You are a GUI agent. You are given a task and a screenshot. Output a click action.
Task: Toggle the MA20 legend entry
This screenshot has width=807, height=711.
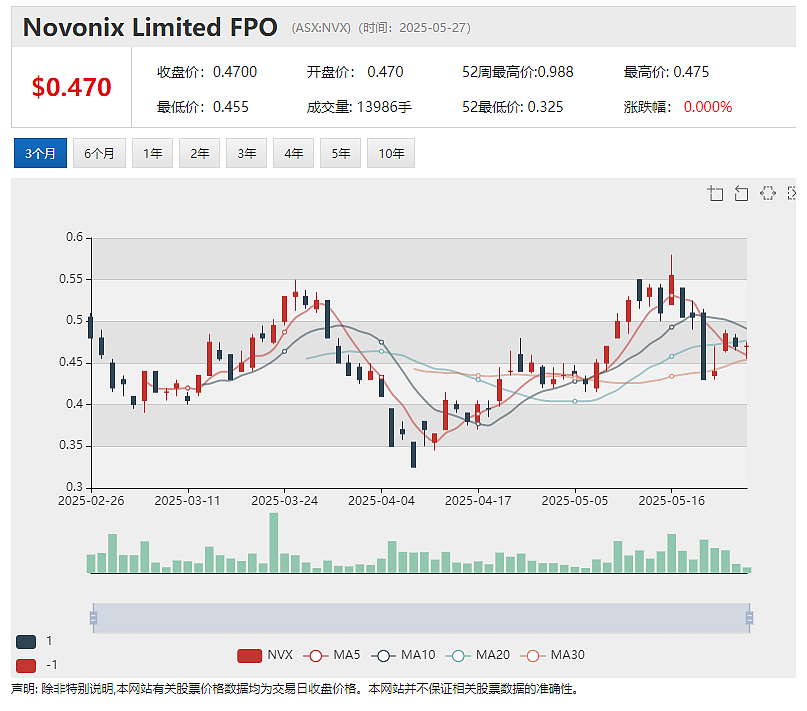click(478, 655)
